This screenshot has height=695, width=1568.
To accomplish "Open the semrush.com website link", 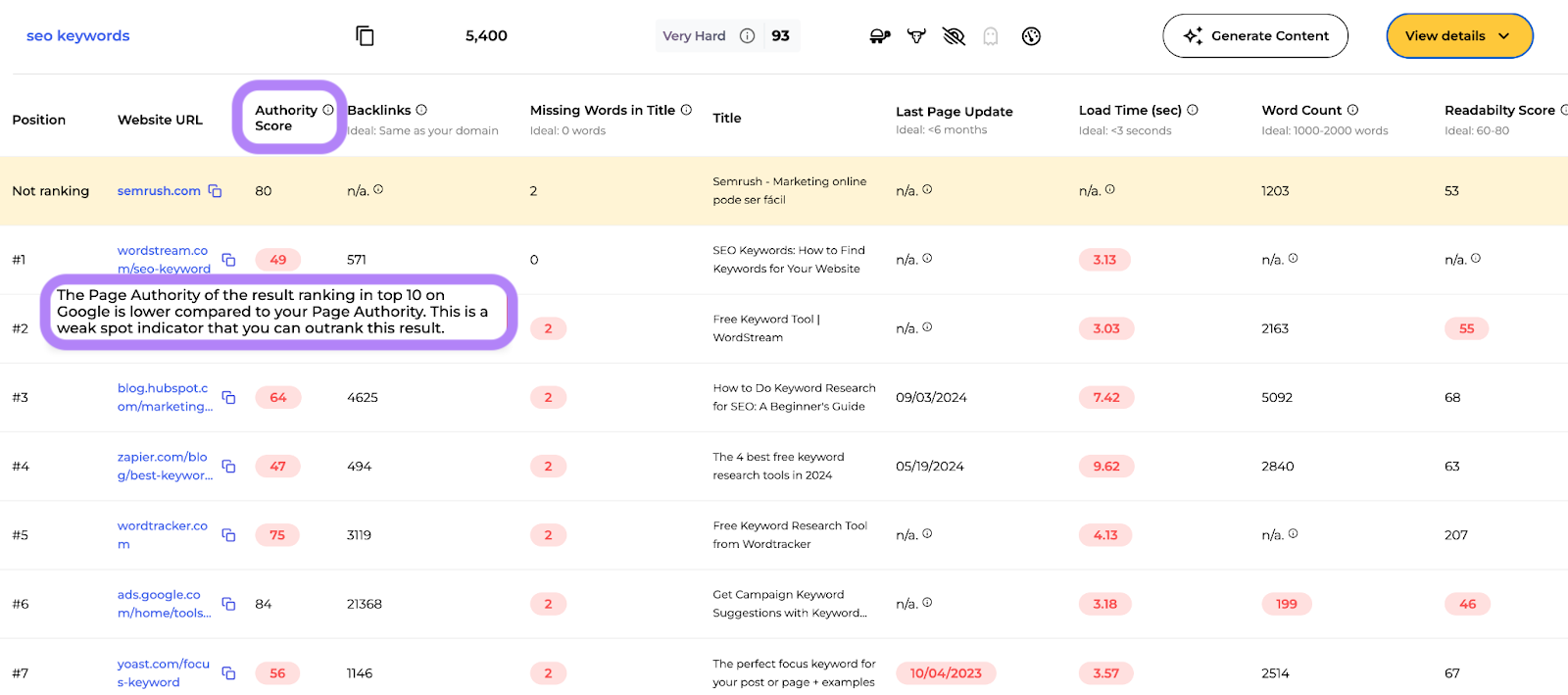I will coord(159,191).
